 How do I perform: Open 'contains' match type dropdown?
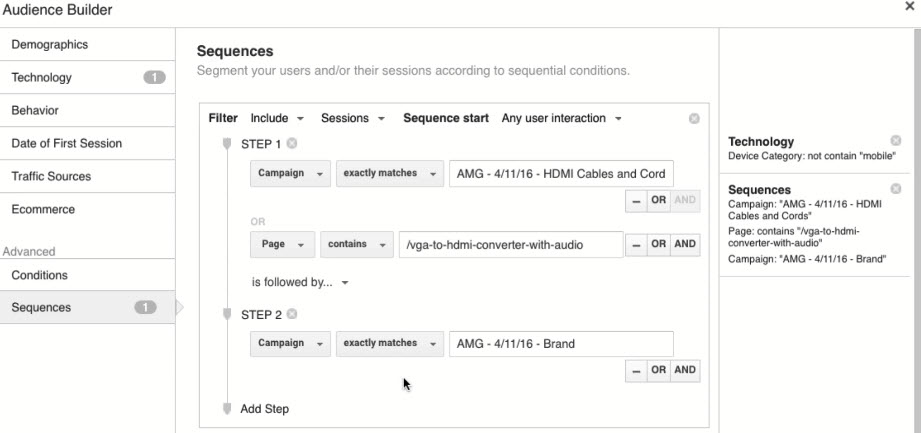[356, 244]
